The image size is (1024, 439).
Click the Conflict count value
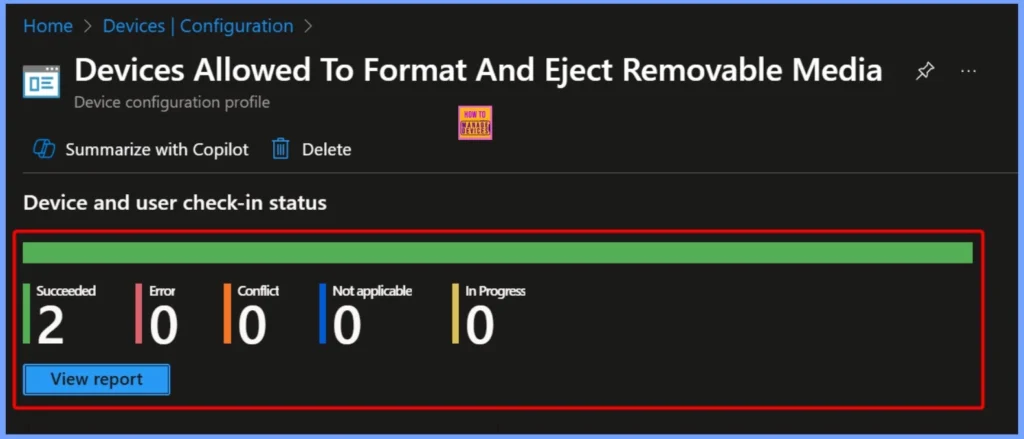point(252,326)
